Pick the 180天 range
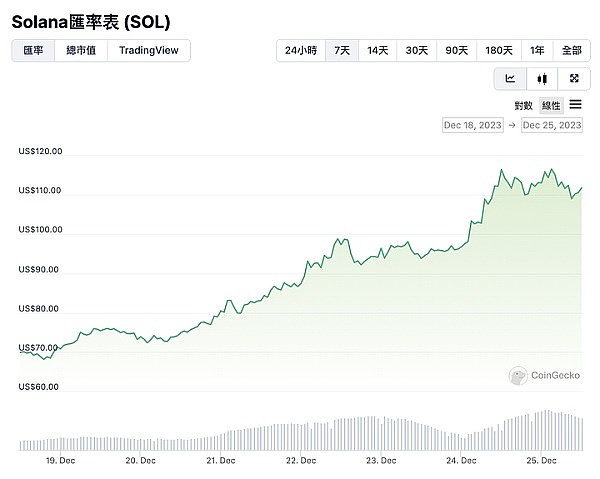The image size is (600, 479). click(498, 50)
